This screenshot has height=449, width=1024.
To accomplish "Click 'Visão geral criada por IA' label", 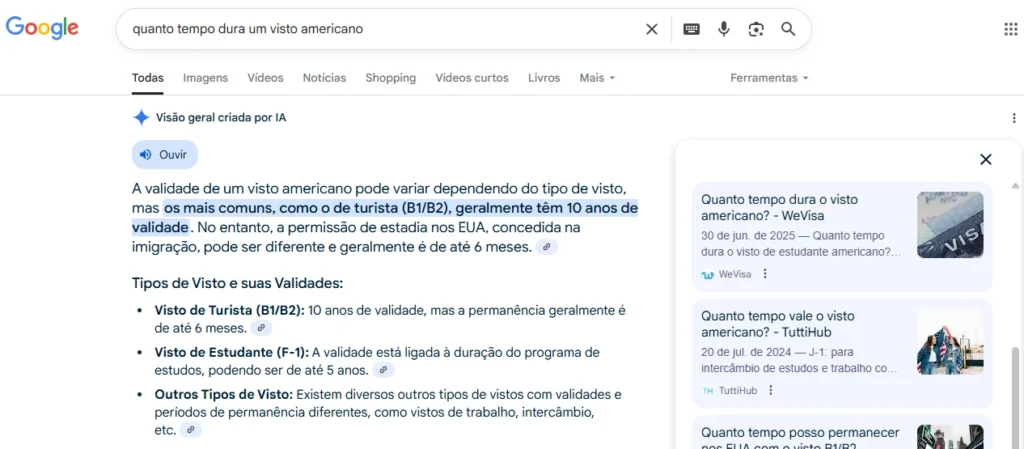I will pyautogui.click(x=221, y=118).
